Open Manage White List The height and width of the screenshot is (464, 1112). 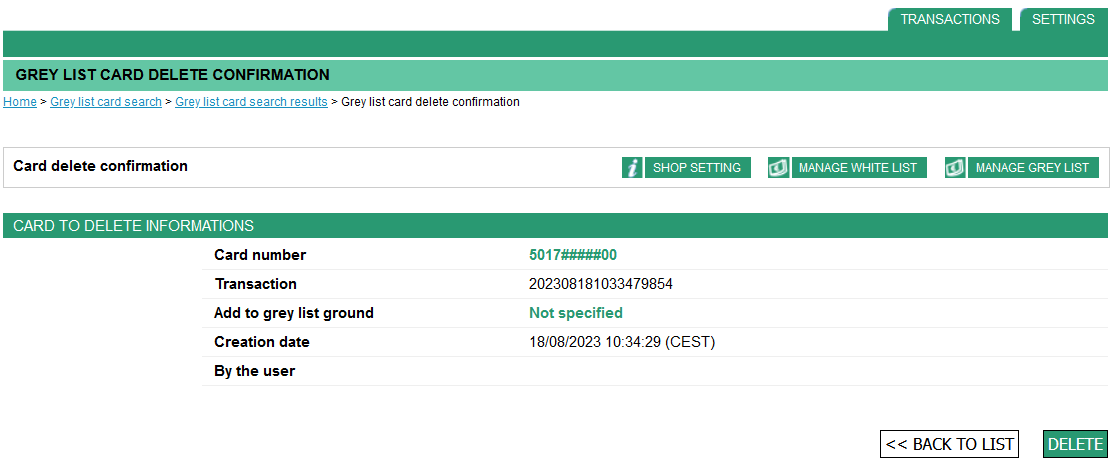click(x=858, y=168)
